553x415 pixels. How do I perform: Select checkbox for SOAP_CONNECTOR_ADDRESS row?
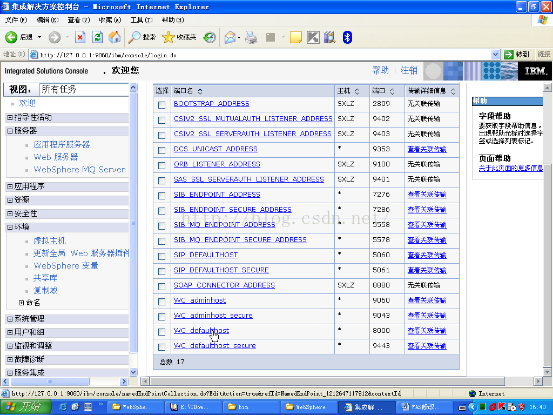(162, 286)
